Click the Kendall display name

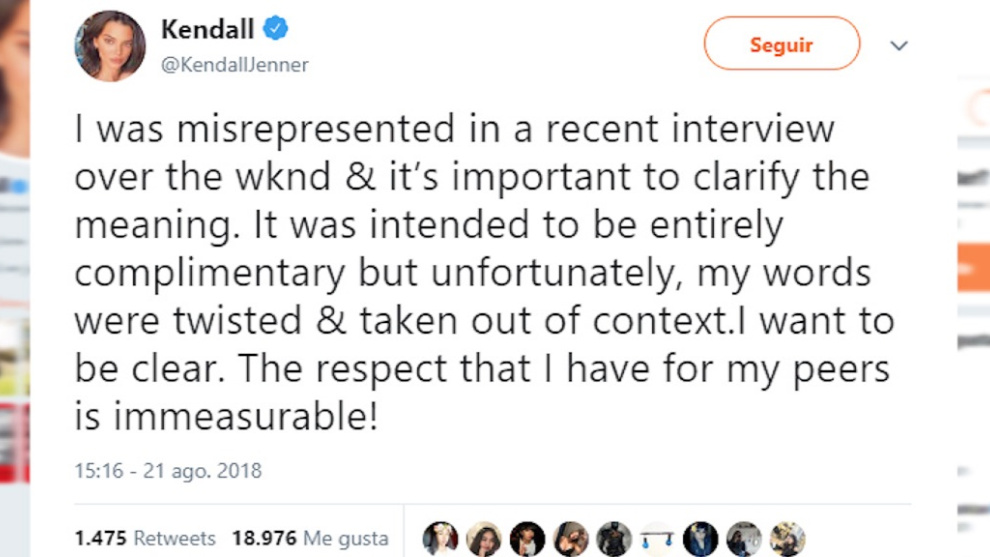(207, 30)
